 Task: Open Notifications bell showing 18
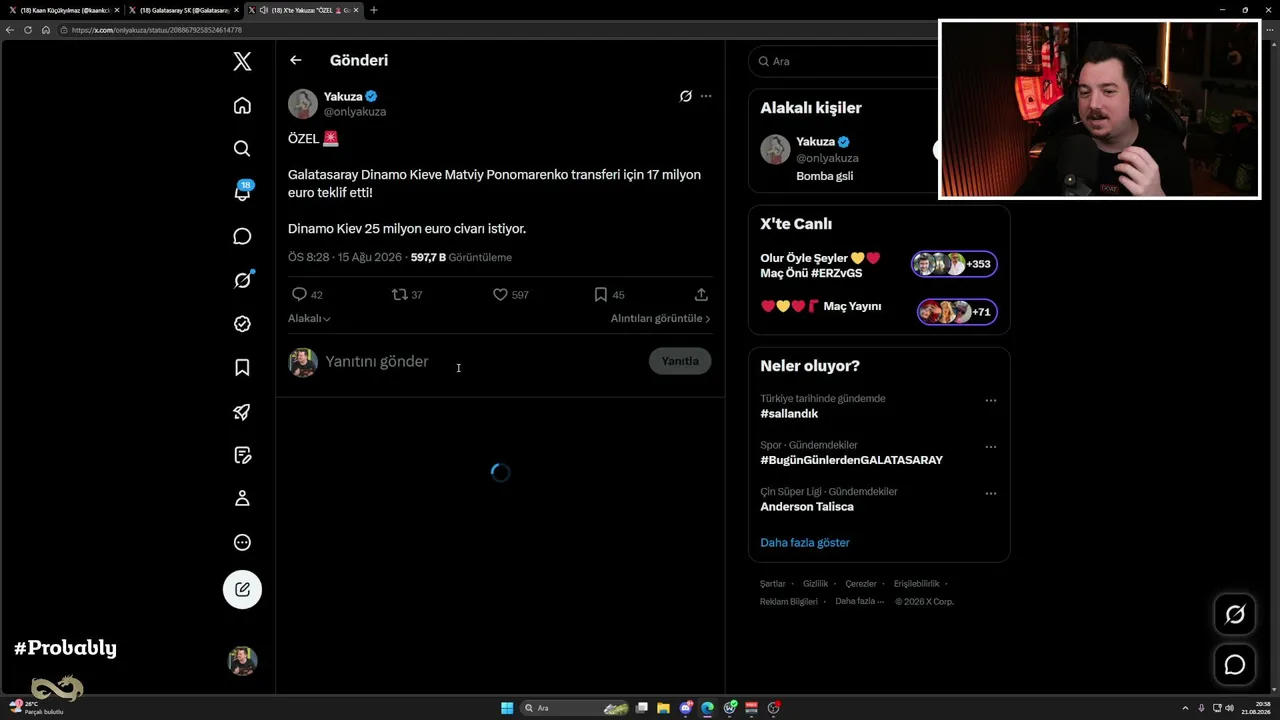coord(242,192)
